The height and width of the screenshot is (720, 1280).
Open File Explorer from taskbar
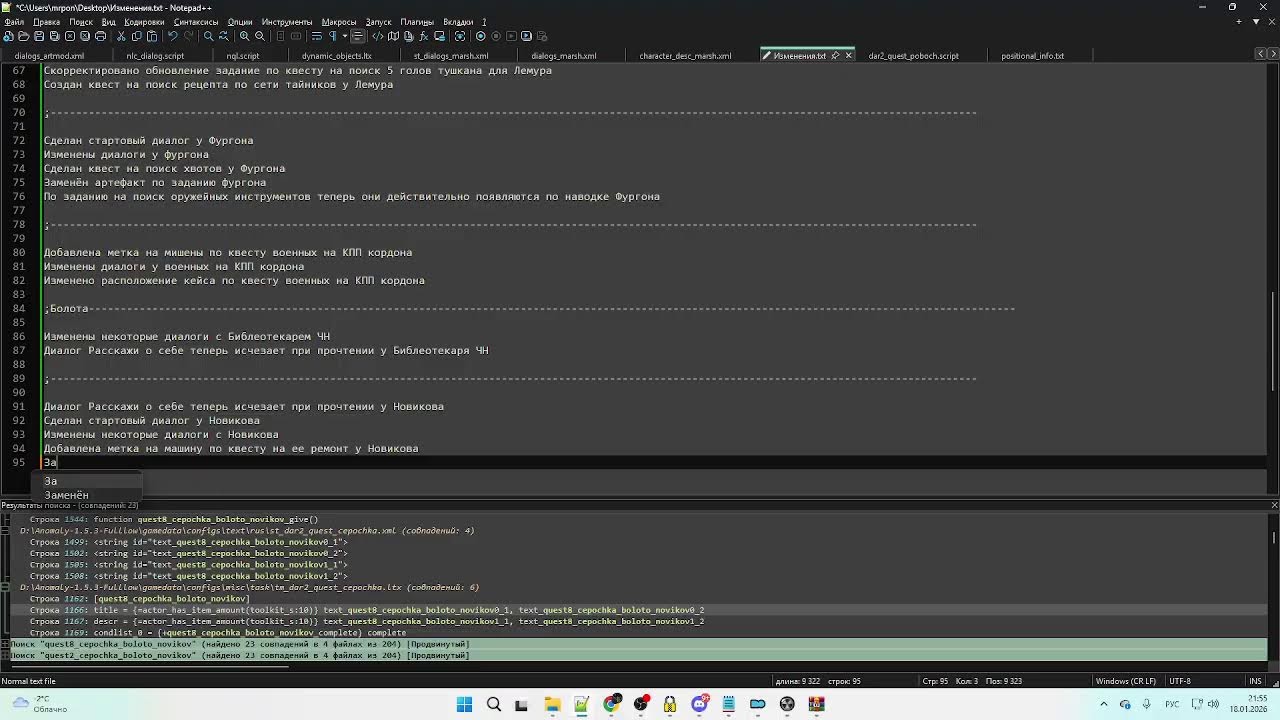tap(552, 705)
